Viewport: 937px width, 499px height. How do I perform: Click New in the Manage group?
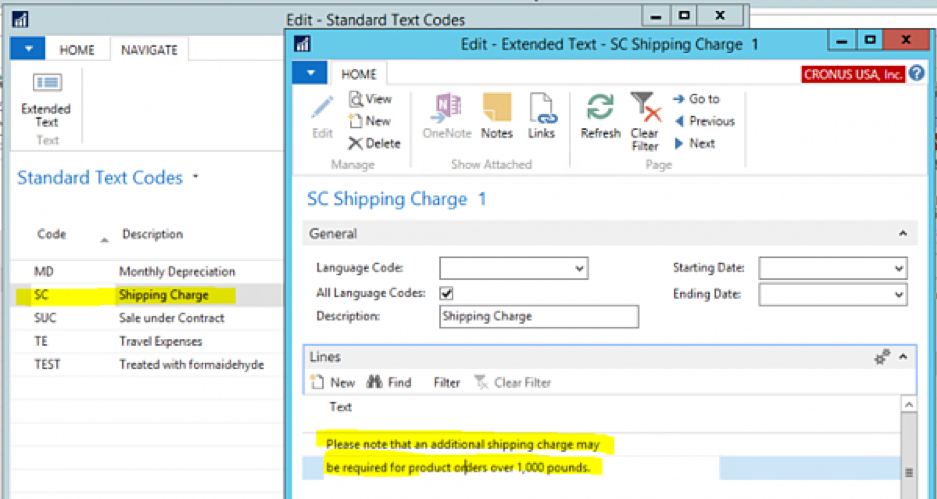coord(370,121)
